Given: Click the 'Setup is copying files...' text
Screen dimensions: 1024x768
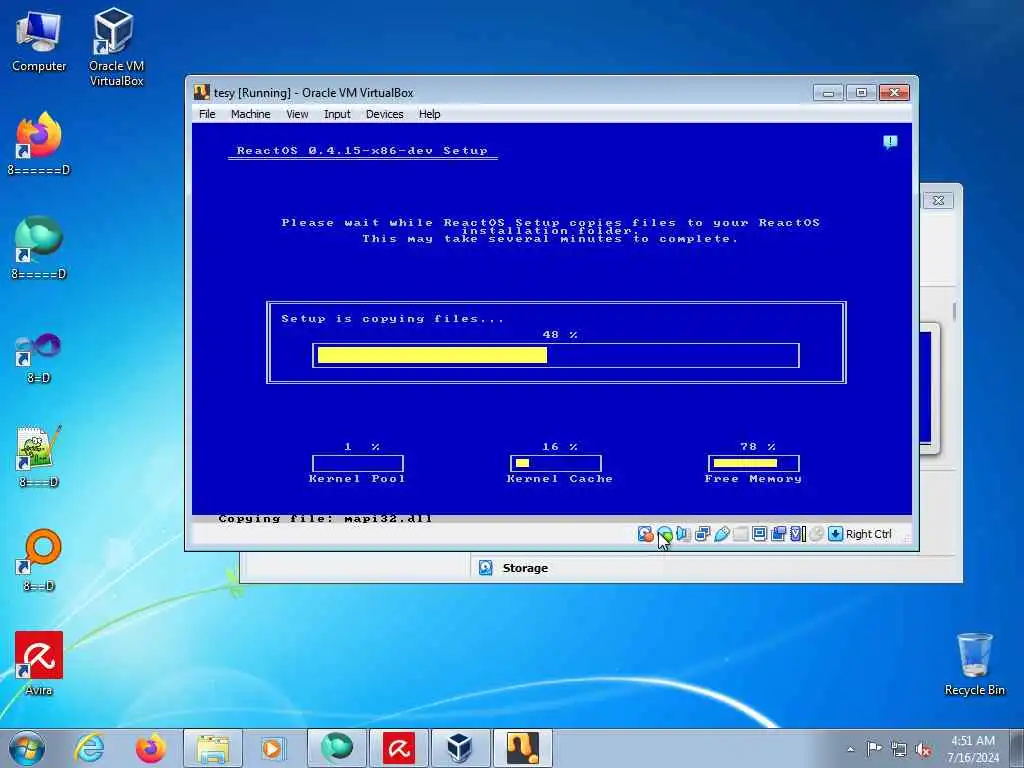Looking at the screenshot, I should pyautogui.click(x=392, y=319).
